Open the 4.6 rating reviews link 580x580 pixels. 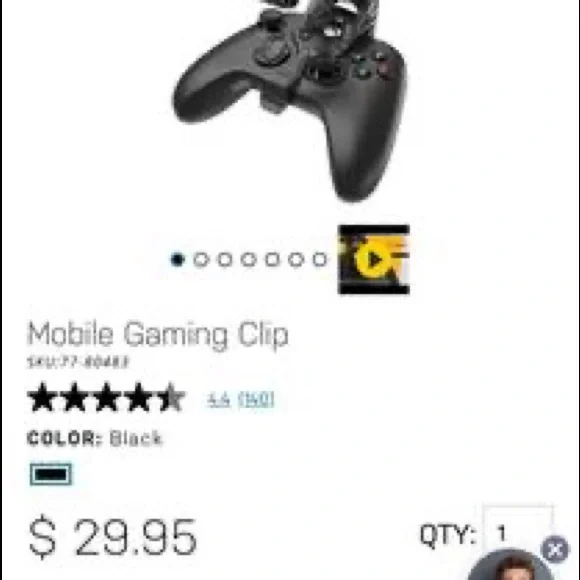pos(240,399)
